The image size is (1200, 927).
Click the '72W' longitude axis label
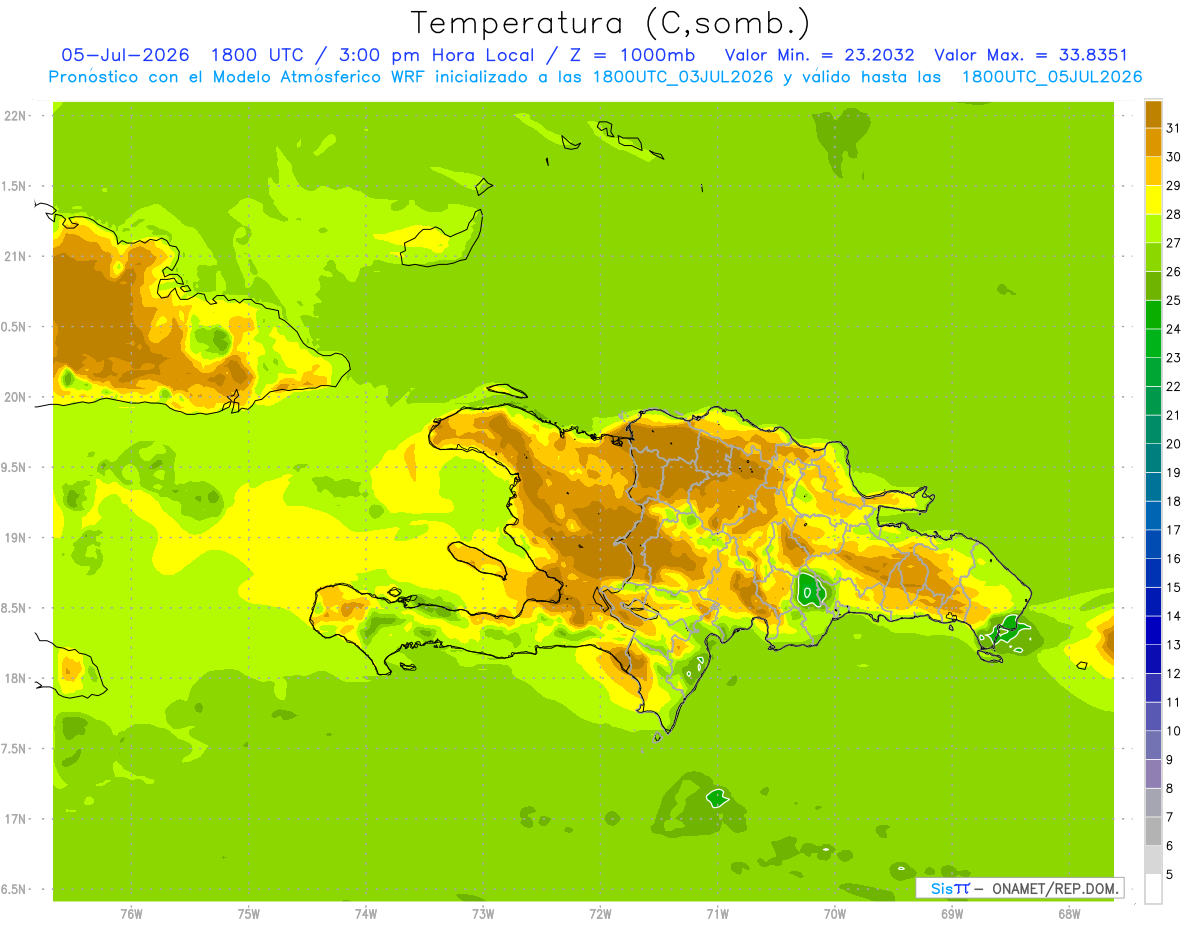pos(600,913)
